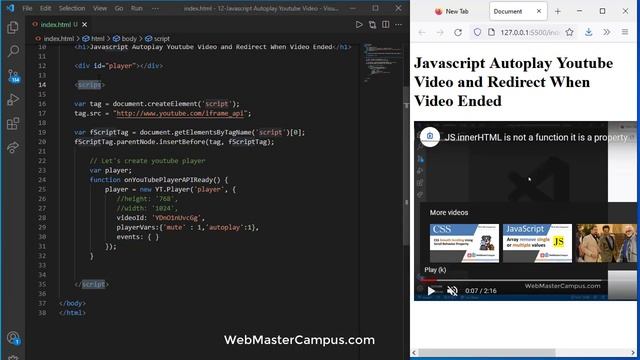The image size is (640, 360).
Task: Open the Edit menu
Action: 45,8
